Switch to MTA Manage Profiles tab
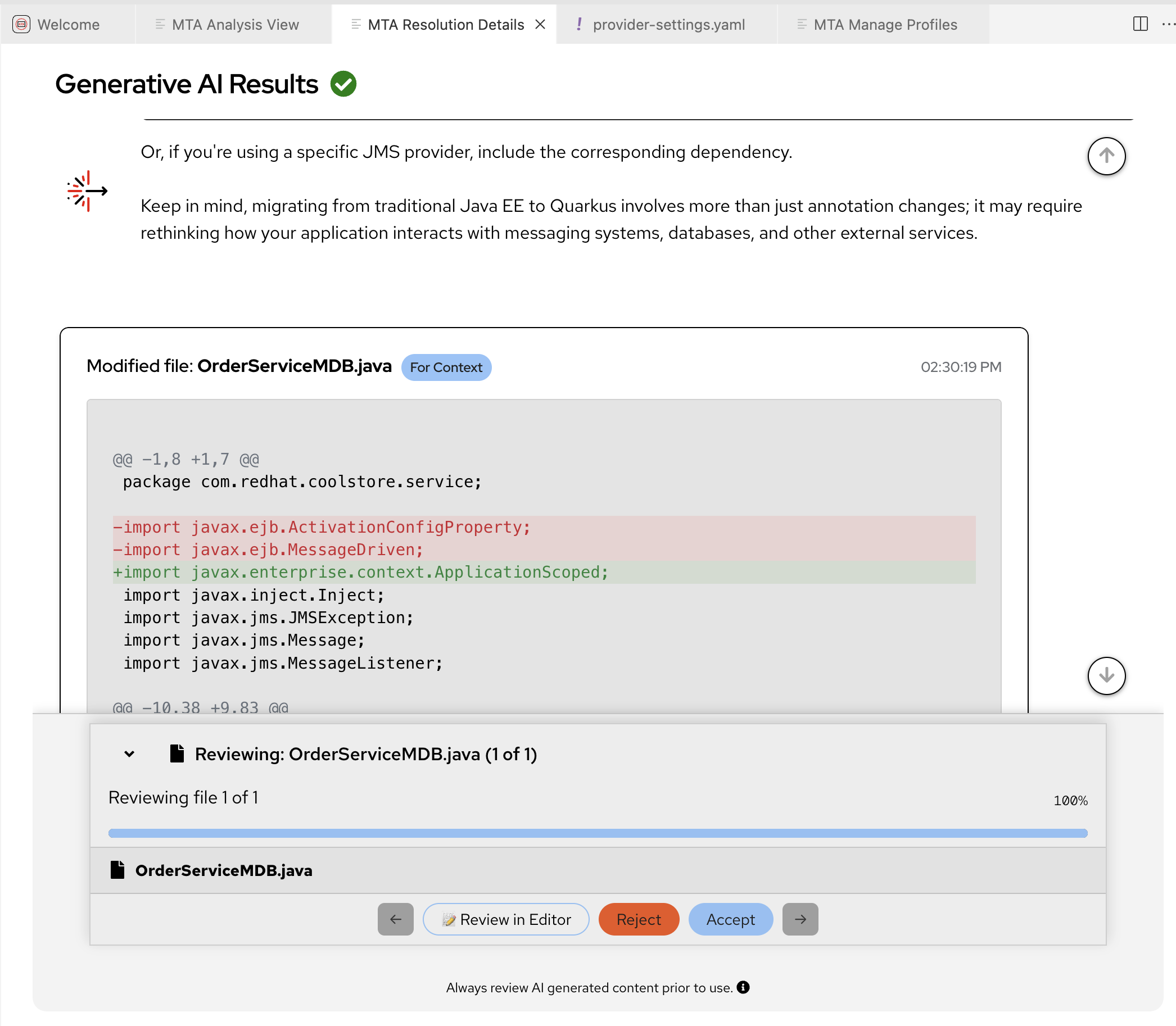The width and height of the screenshot is (1176, 1026). coord(884,25)
